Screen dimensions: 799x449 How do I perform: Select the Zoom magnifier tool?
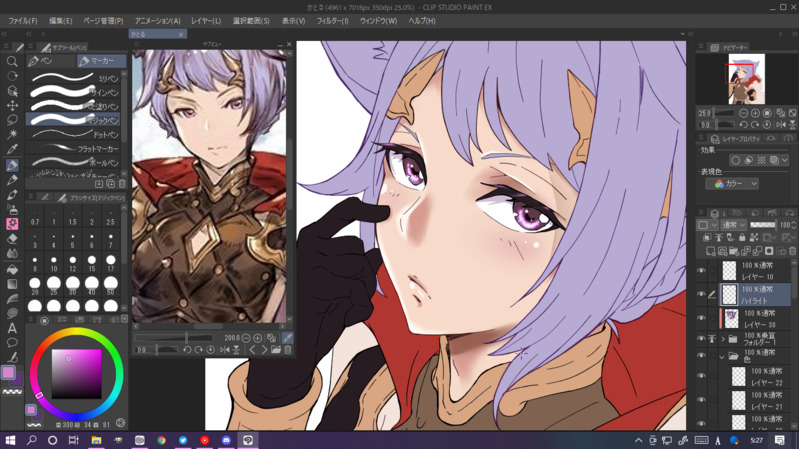12,62
